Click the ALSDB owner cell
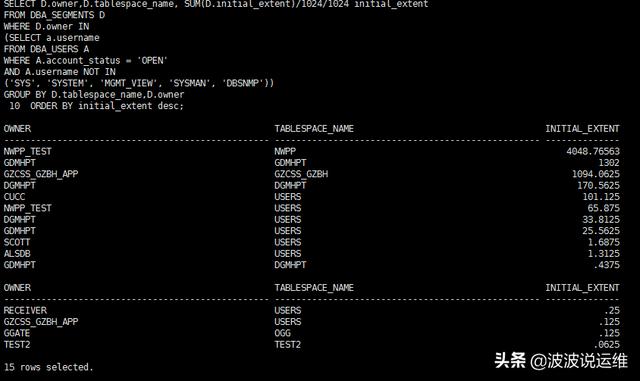Viewport: 640px width, 381px height. [x=17, y=254]
